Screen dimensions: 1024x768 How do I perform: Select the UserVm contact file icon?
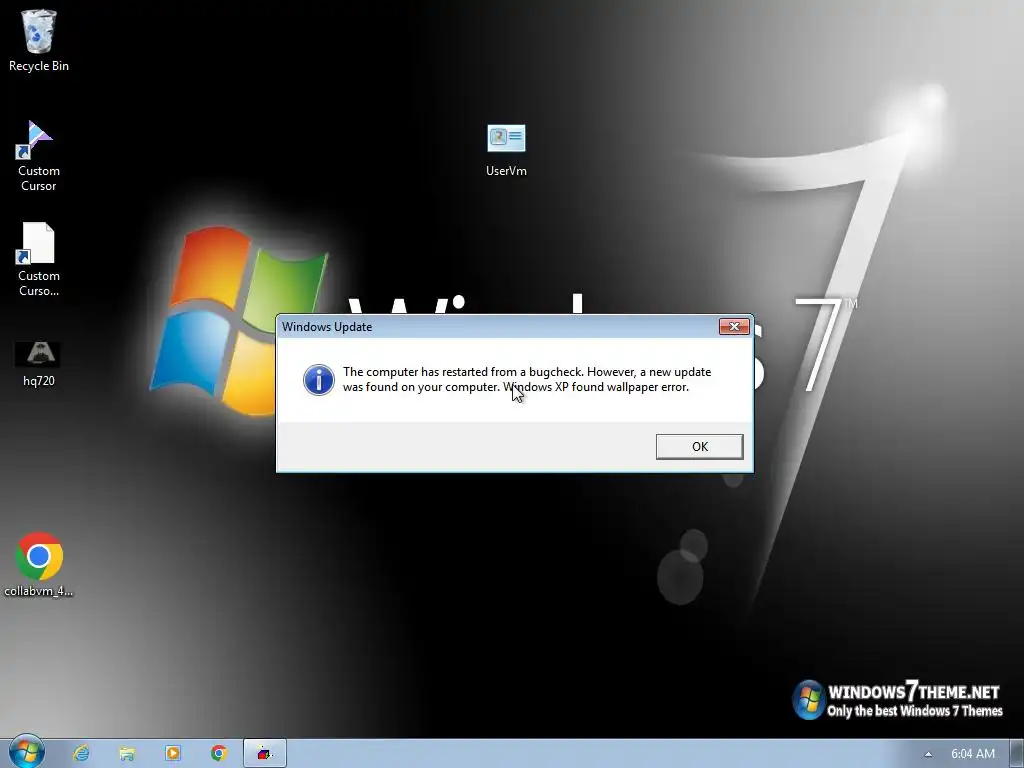[x=506, y=150]
